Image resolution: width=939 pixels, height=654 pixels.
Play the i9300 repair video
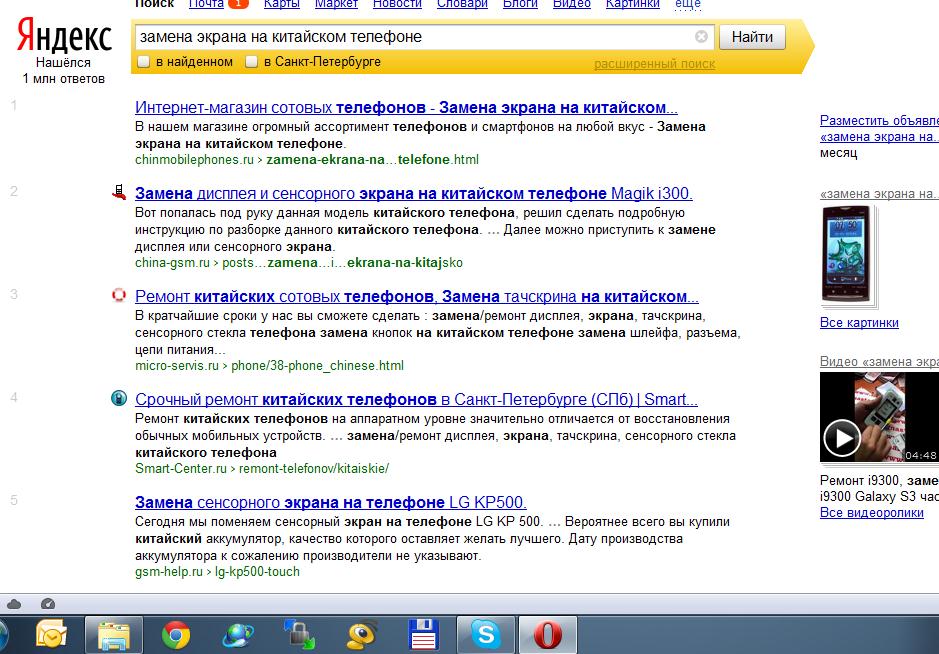[x=841, y=438]
